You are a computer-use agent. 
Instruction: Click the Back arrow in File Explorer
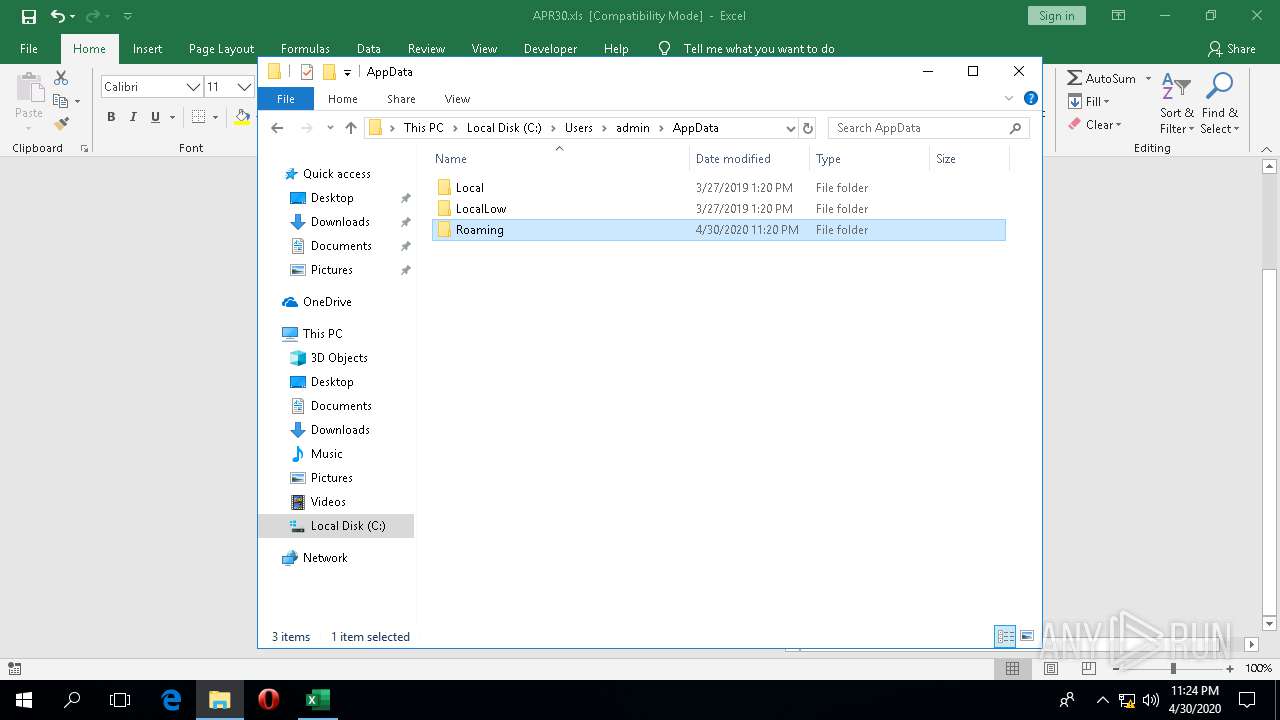click(x=277, y=128)
